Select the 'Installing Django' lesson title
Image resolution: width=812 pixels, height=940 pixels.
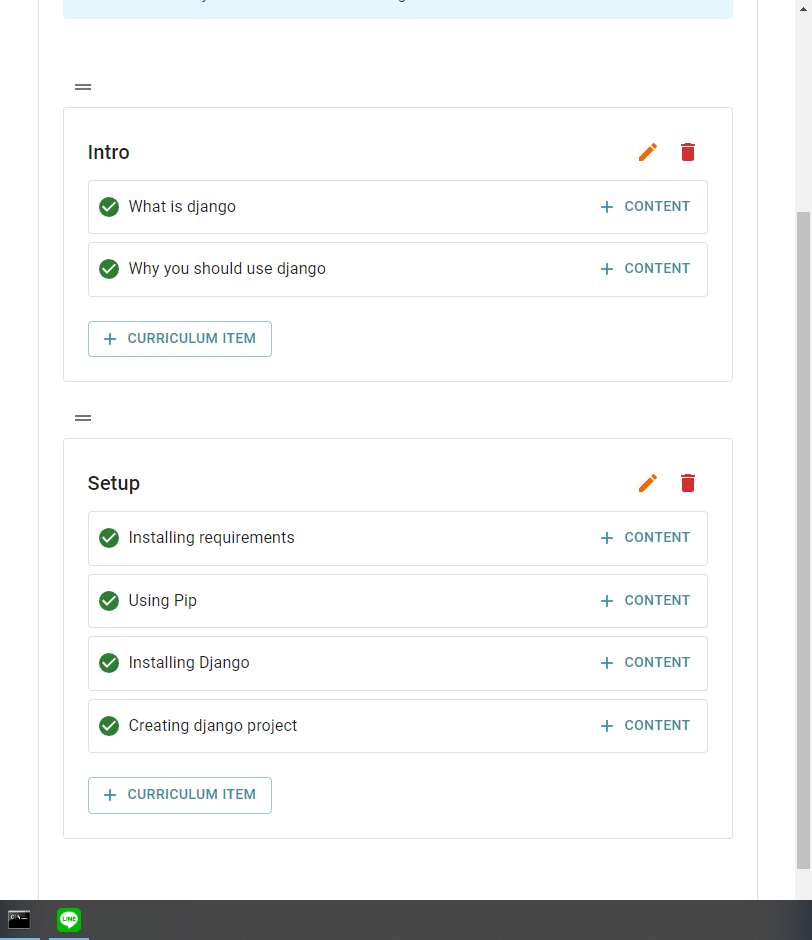point(189,663)
